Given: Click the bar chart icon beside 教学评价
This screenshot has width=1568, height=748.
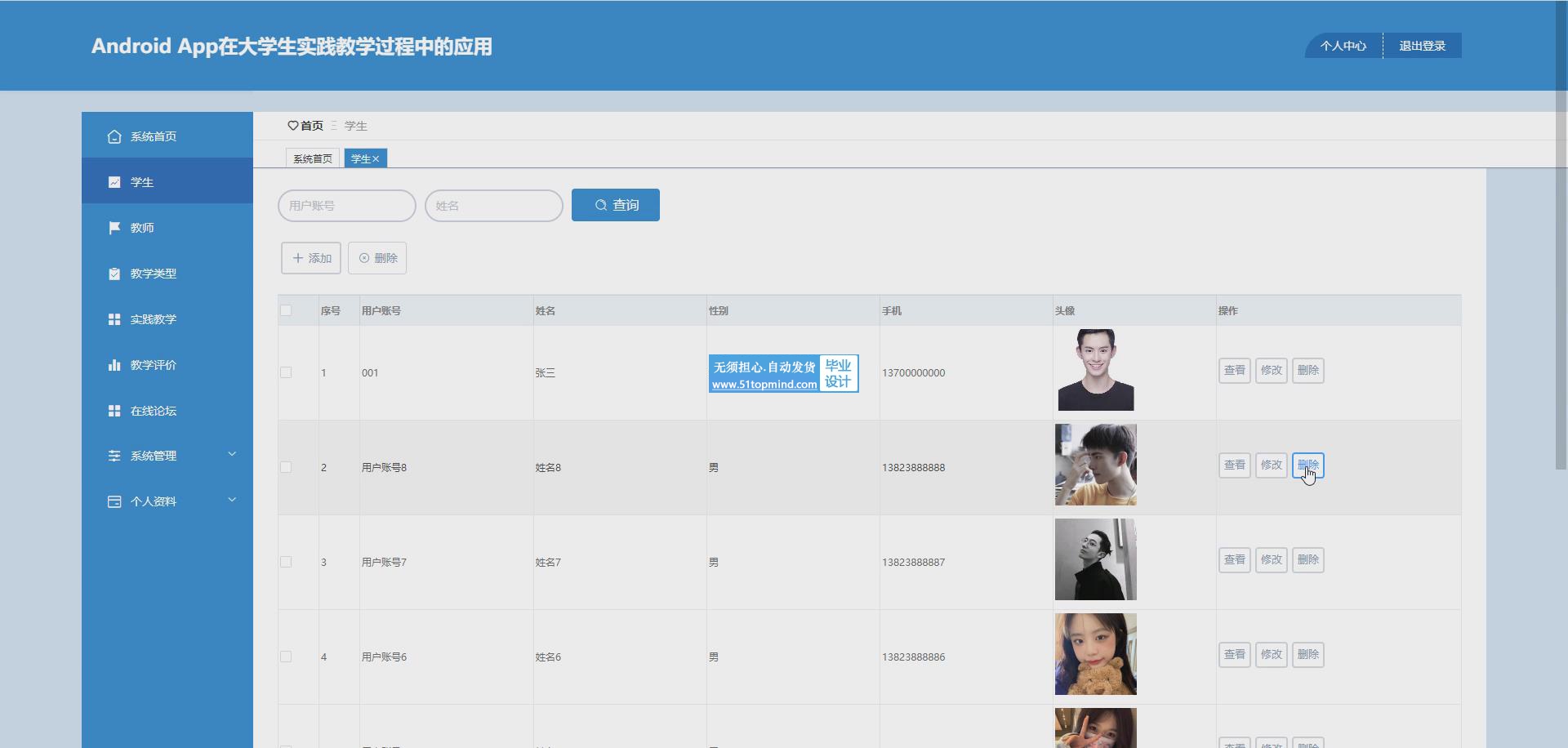Looking at the screenshot, I should (x=114, y=365).
